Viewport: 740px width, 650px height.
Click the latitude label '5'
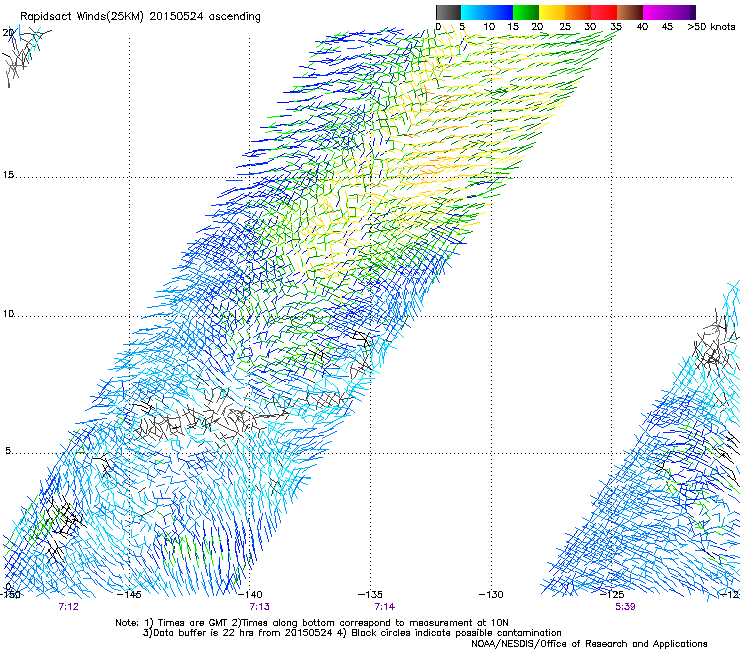(x=8, y=451)
